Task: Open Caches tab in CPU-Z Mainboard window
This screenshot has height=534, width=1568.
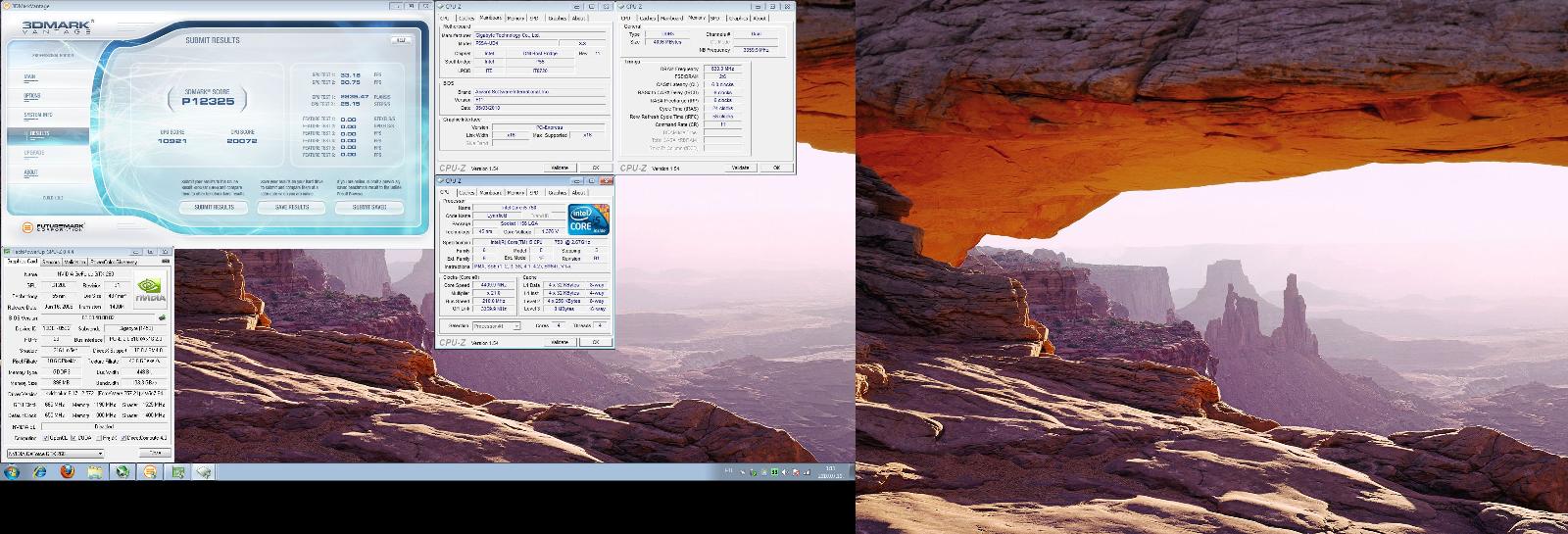Action: (x=466, y=17)
